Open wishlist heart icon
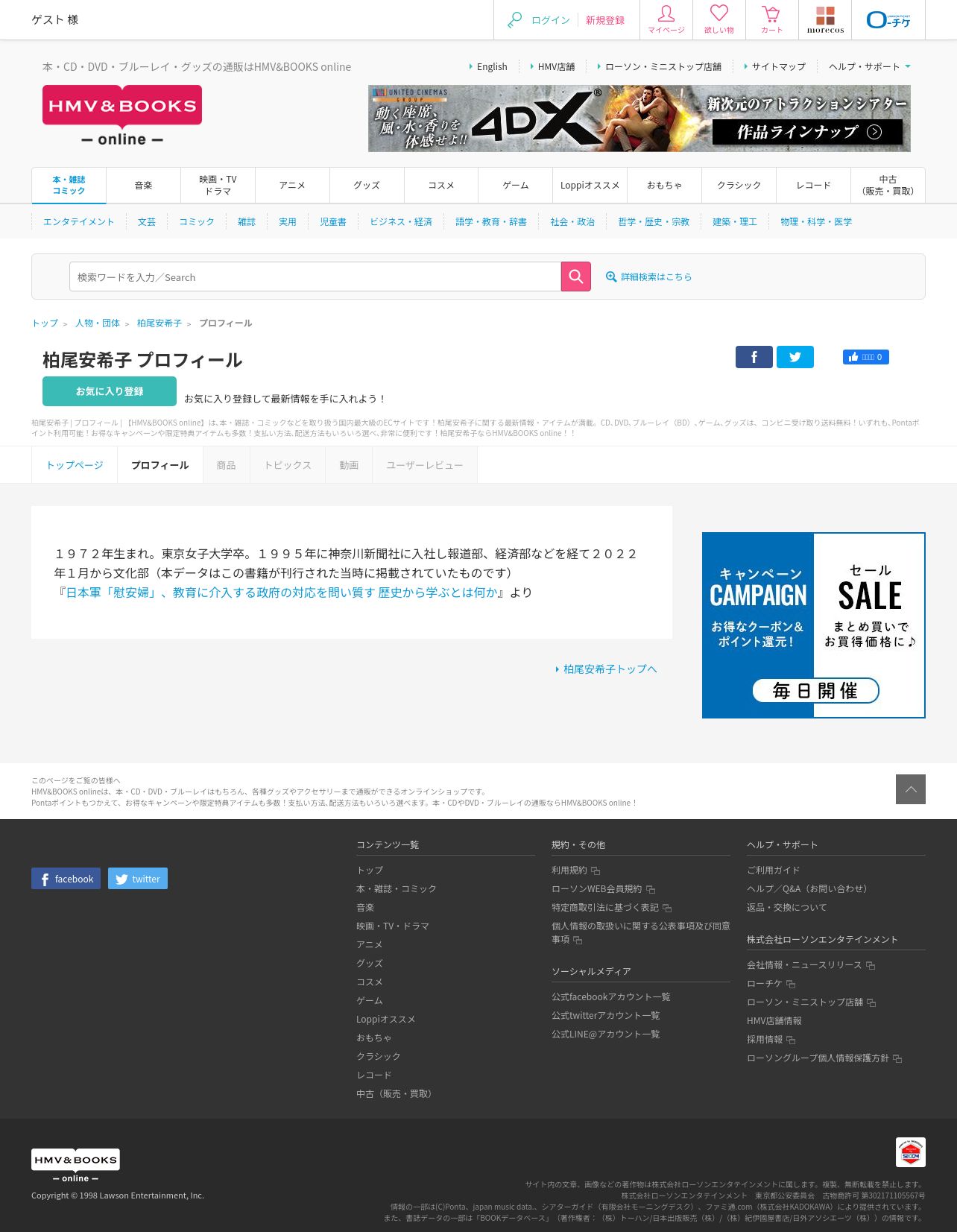Image resolution: width=957 pixels, height=1232 pixels. pos(719,19)
